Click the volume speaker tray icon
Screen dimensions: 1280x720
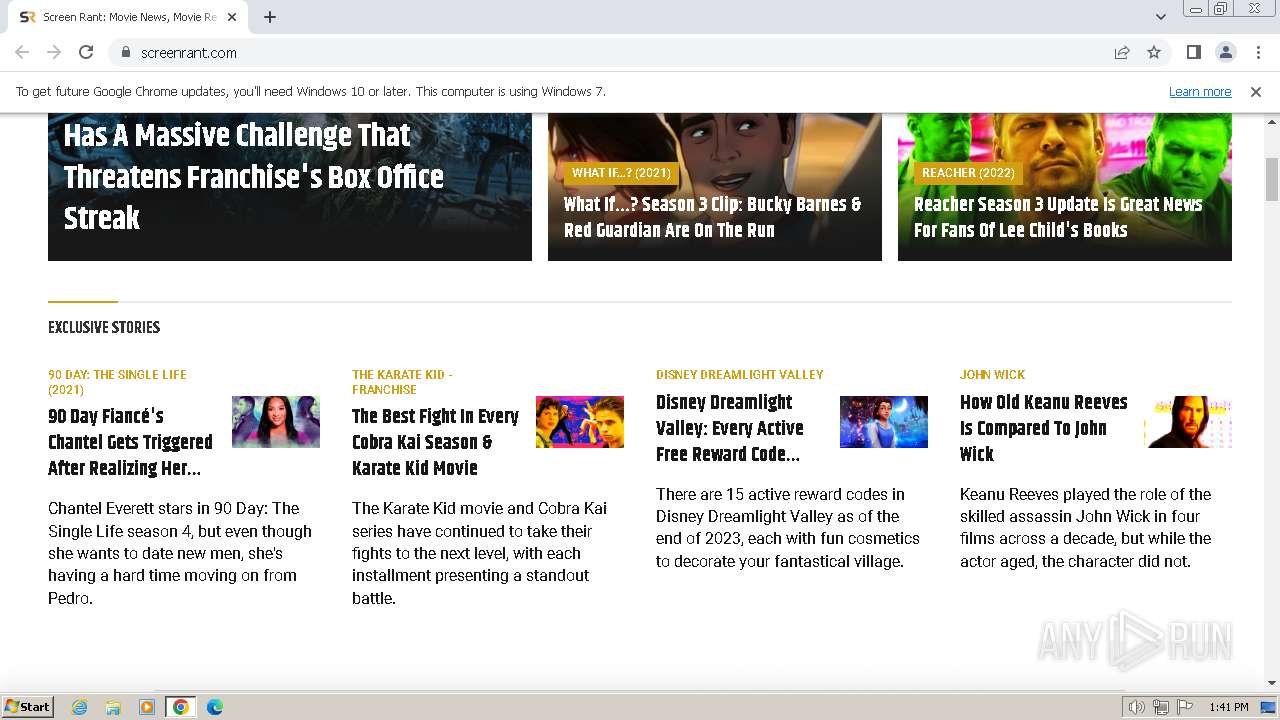click(x=1136, y=707)
